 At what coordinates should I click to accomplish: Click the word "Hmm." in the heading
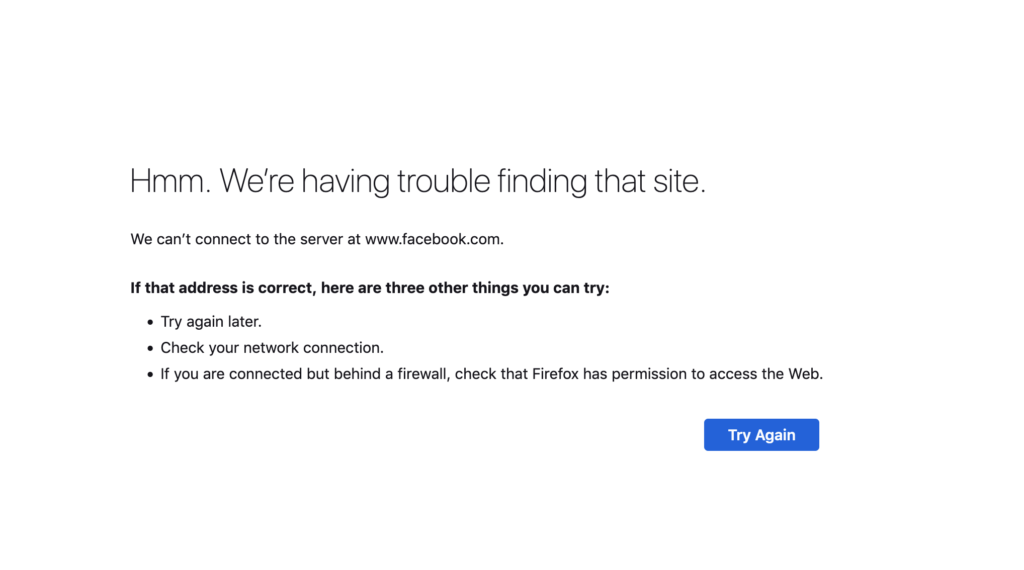coord(170,181)
